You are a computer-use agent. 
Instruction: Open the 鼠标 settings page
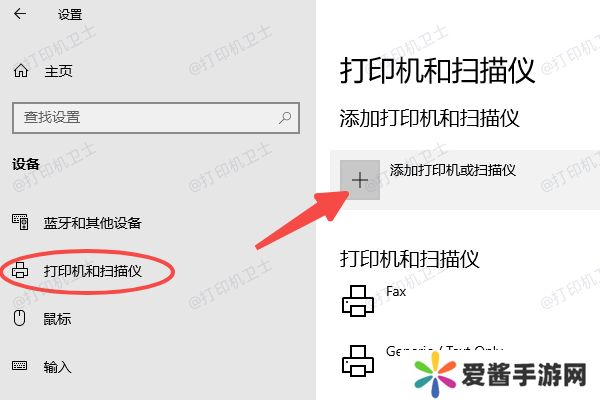[57, 319]
